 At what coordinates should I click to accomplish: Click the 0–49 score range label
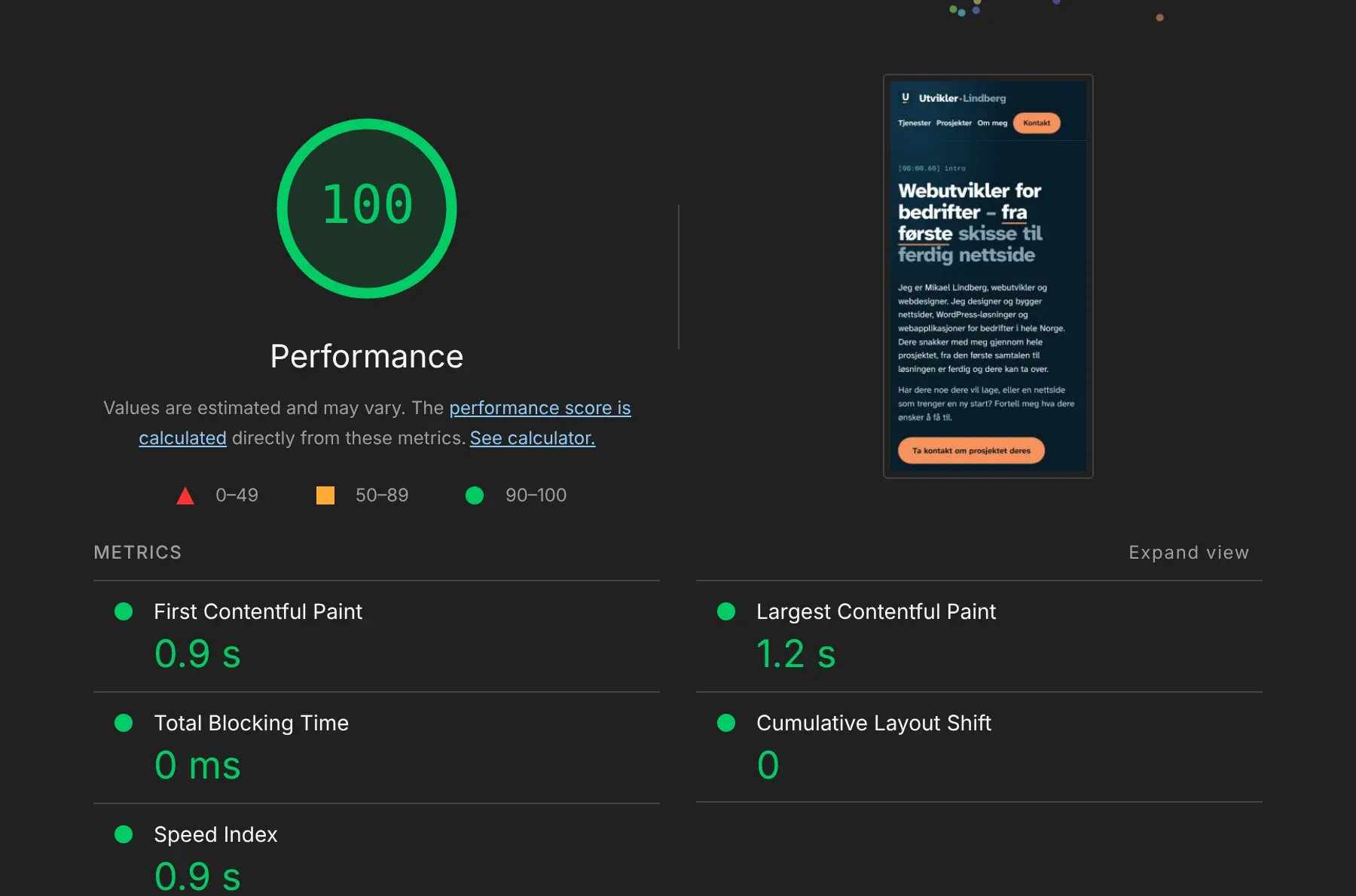coord(237,495)
